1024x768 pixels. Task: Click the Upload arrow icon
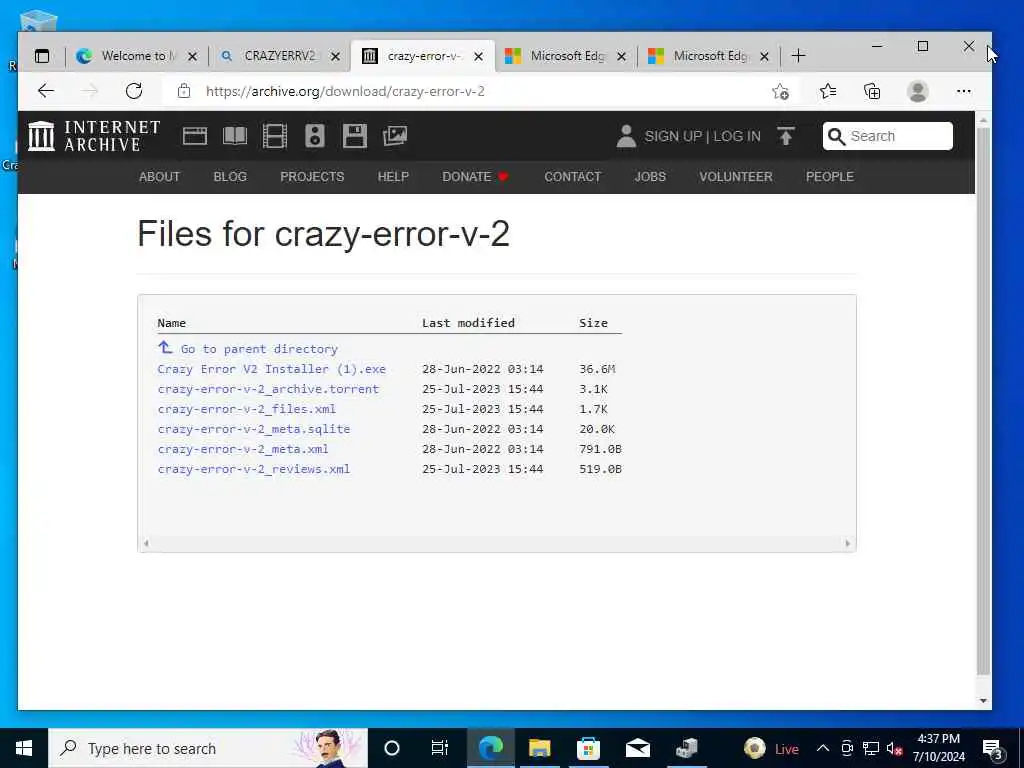pyautogui.click(x=786, y=136)
